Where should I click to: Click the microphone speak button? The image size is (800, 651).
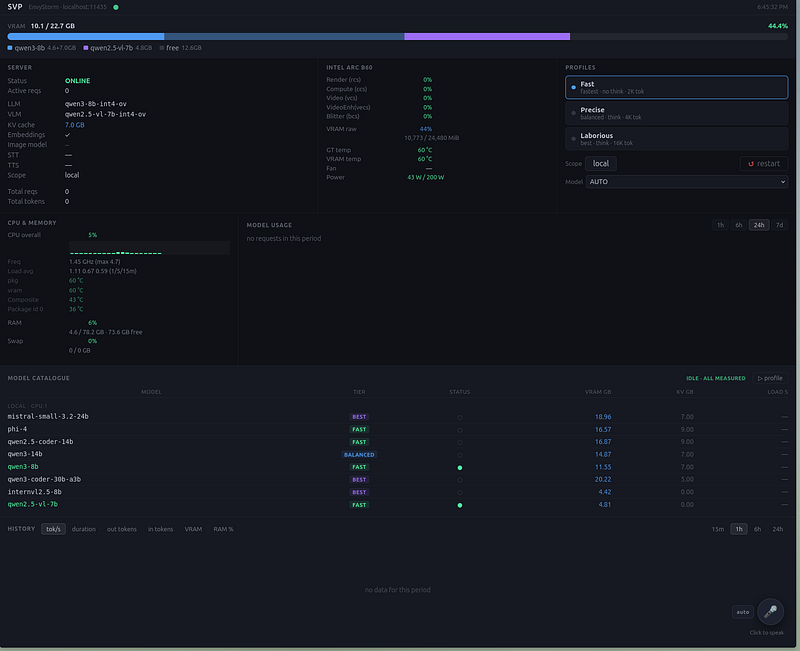[x=770, y=611]
